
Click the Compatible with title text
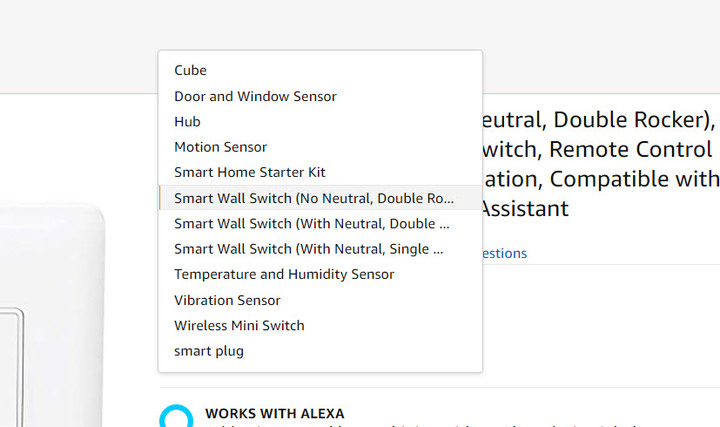[635, 179]
